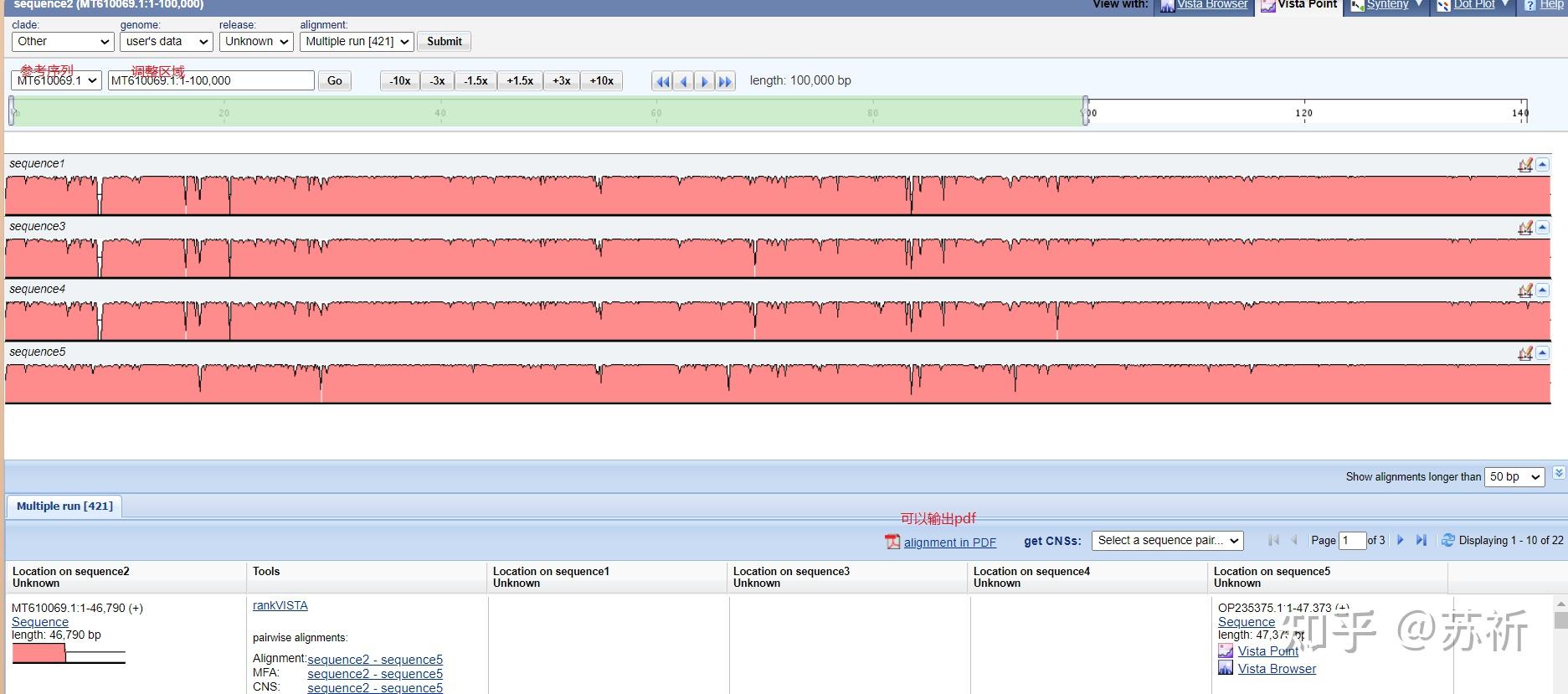1568x694 pixels.
Task: Click the right handle of the region slider
Action: point(1086,111)
